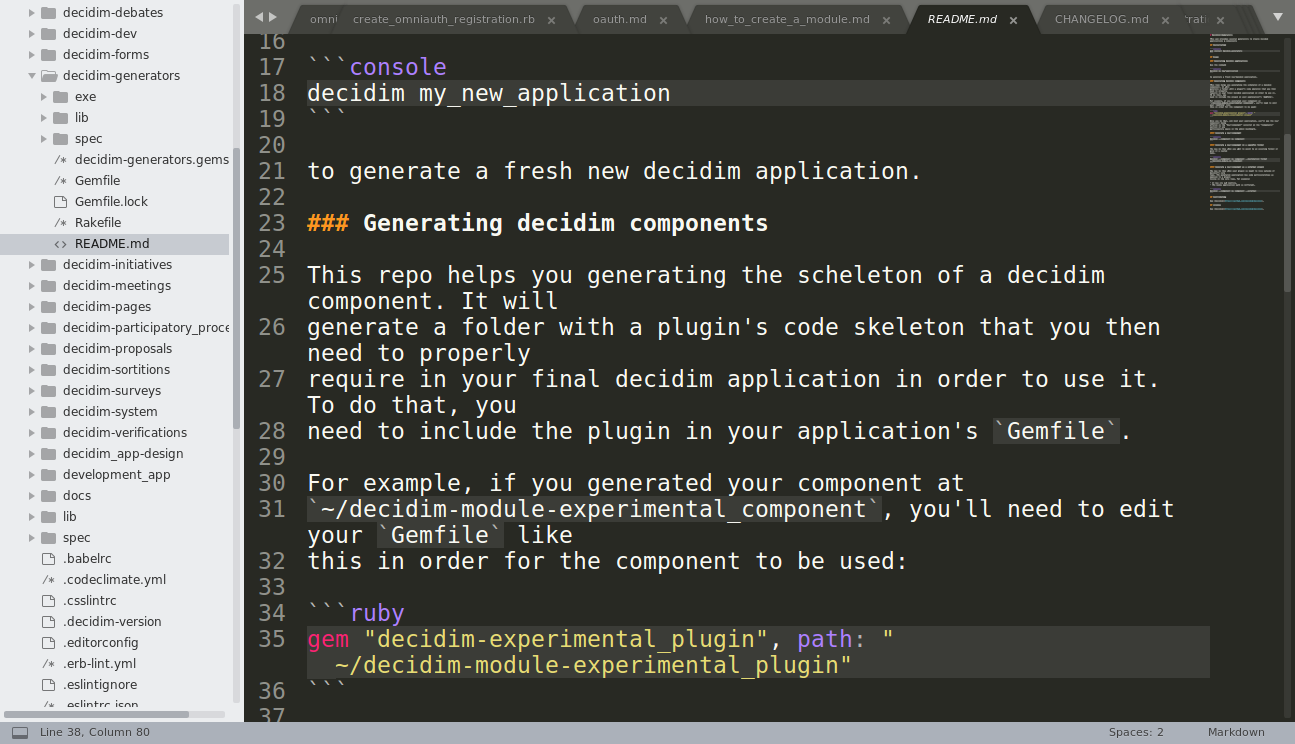
Task: Click the folder icon for decidim-forms
Action: 47,55
